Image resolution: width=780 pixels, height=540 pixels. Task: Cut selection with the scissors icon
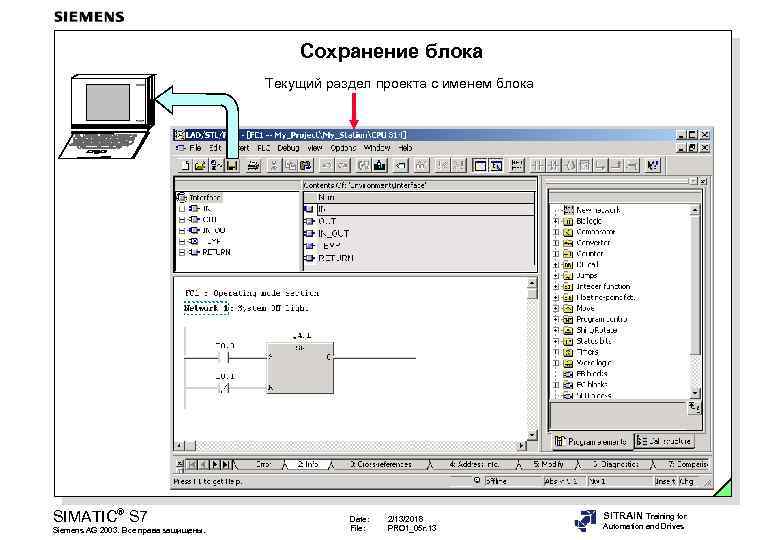click(274, 166)
